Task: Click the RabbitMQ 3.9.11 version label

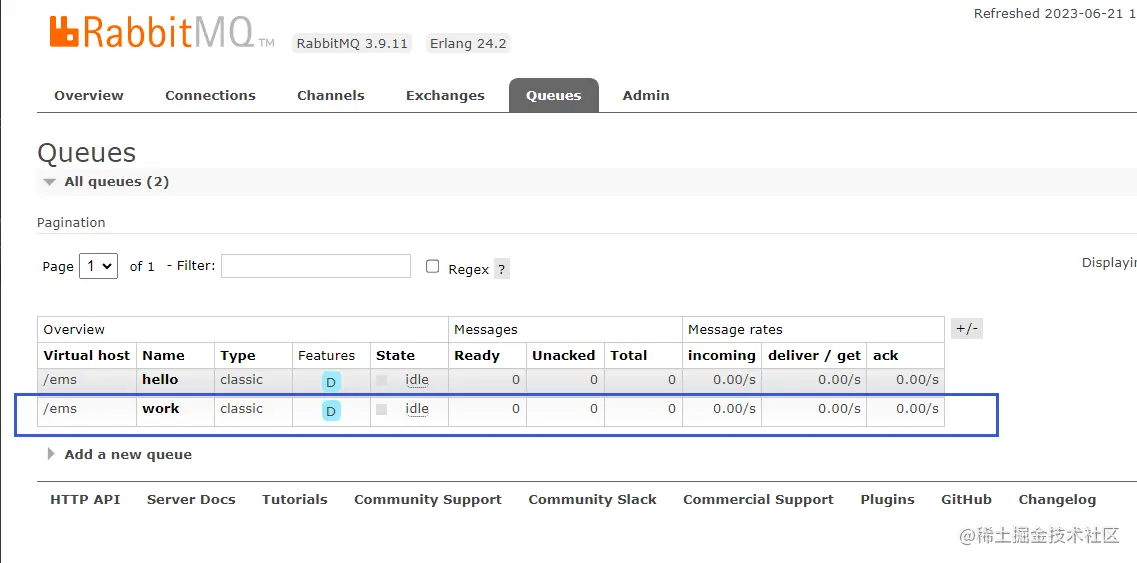Action: (352, 44)
